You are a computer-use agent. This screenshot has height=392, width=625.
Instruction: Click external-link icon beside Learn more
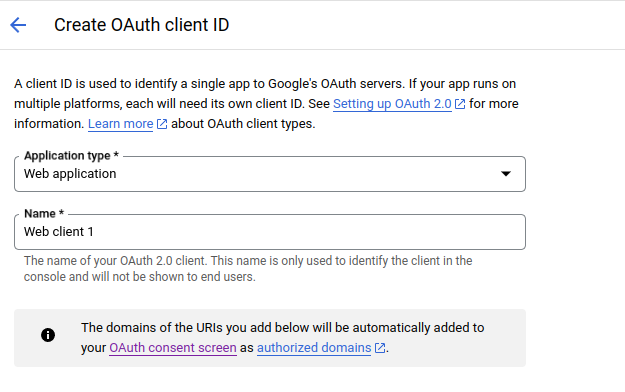pos(162,124)
